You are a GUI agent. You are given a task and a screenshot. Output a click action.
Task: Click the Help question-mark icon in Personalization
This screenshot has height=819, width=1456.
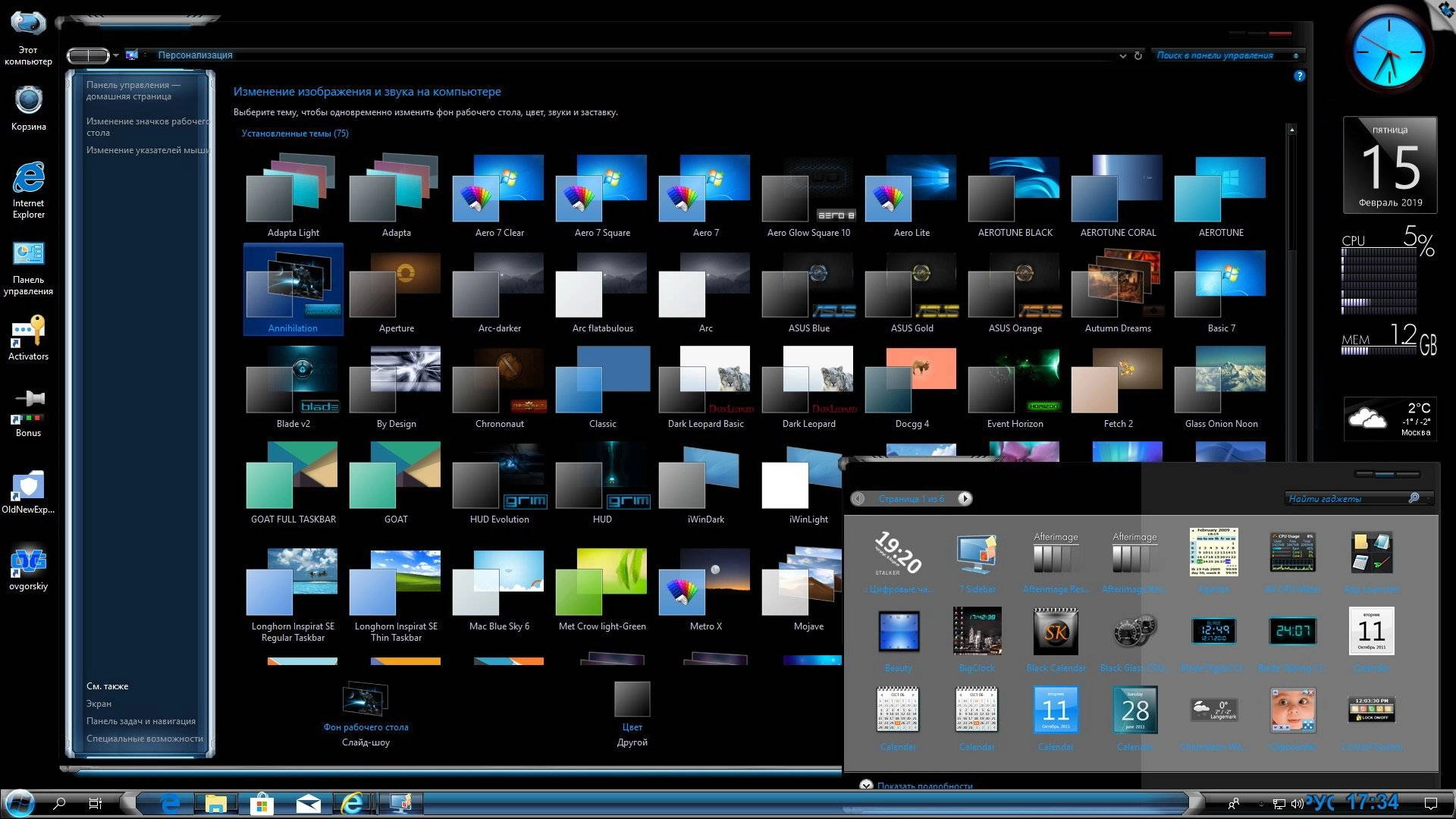tap(1301, 76)
